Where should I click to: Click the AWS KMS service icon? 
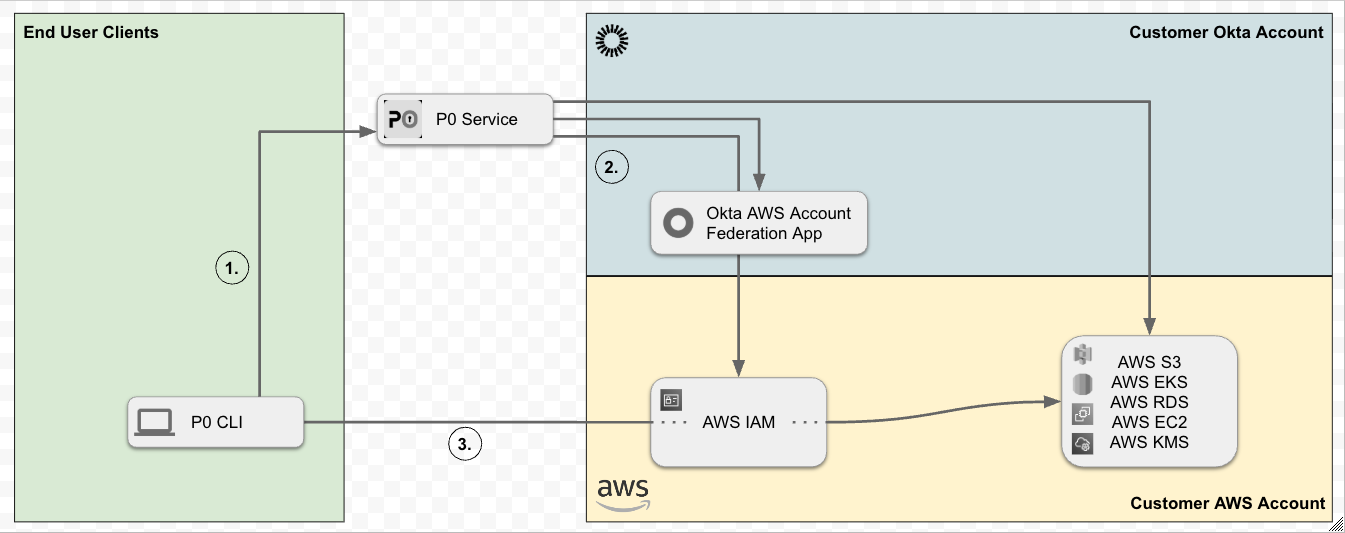[x=1083, y=443]
